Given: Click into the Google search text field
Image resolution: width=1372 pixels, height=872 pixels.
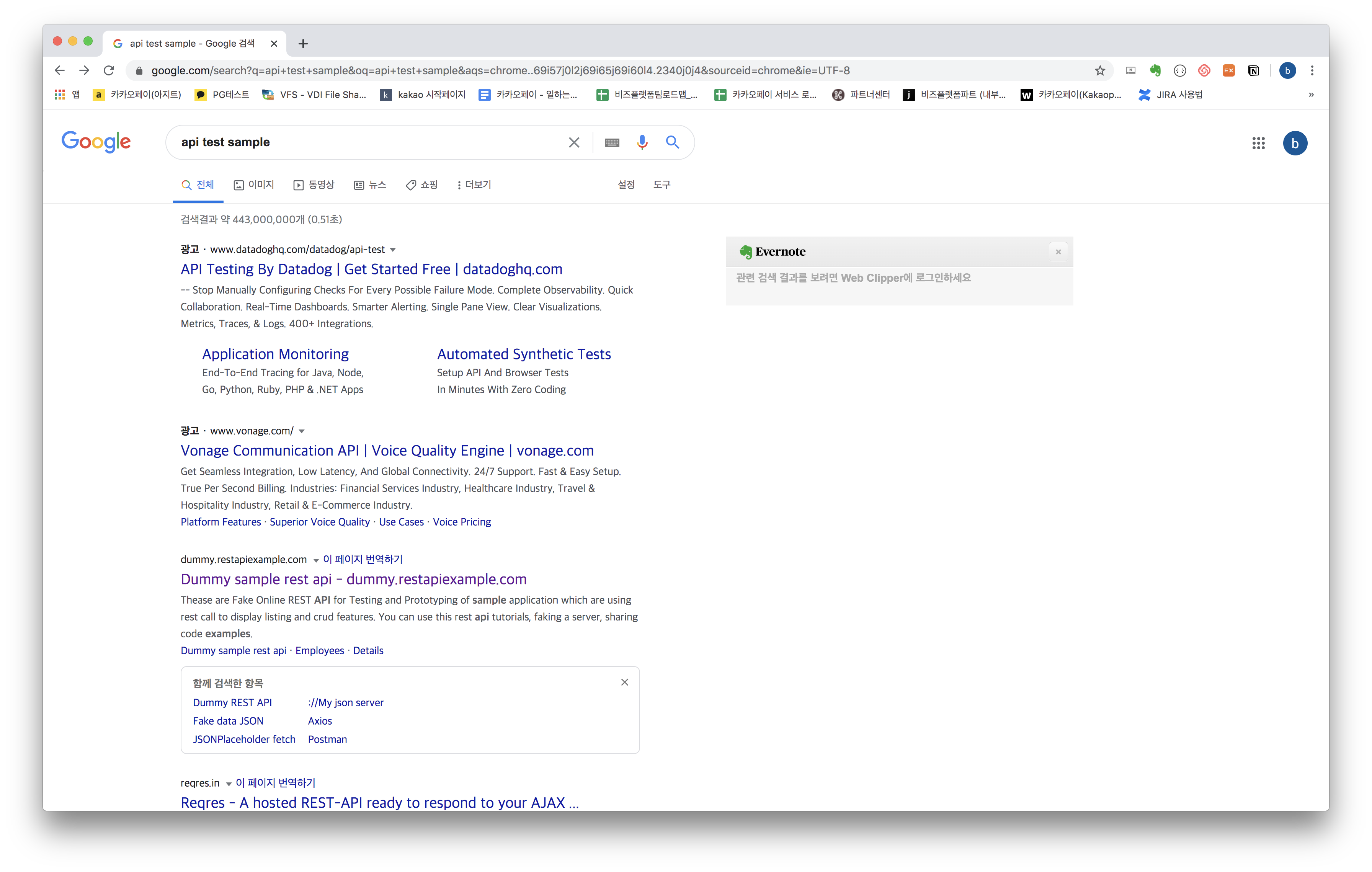Looking at the screenshot, I should (x=365, y=142).
